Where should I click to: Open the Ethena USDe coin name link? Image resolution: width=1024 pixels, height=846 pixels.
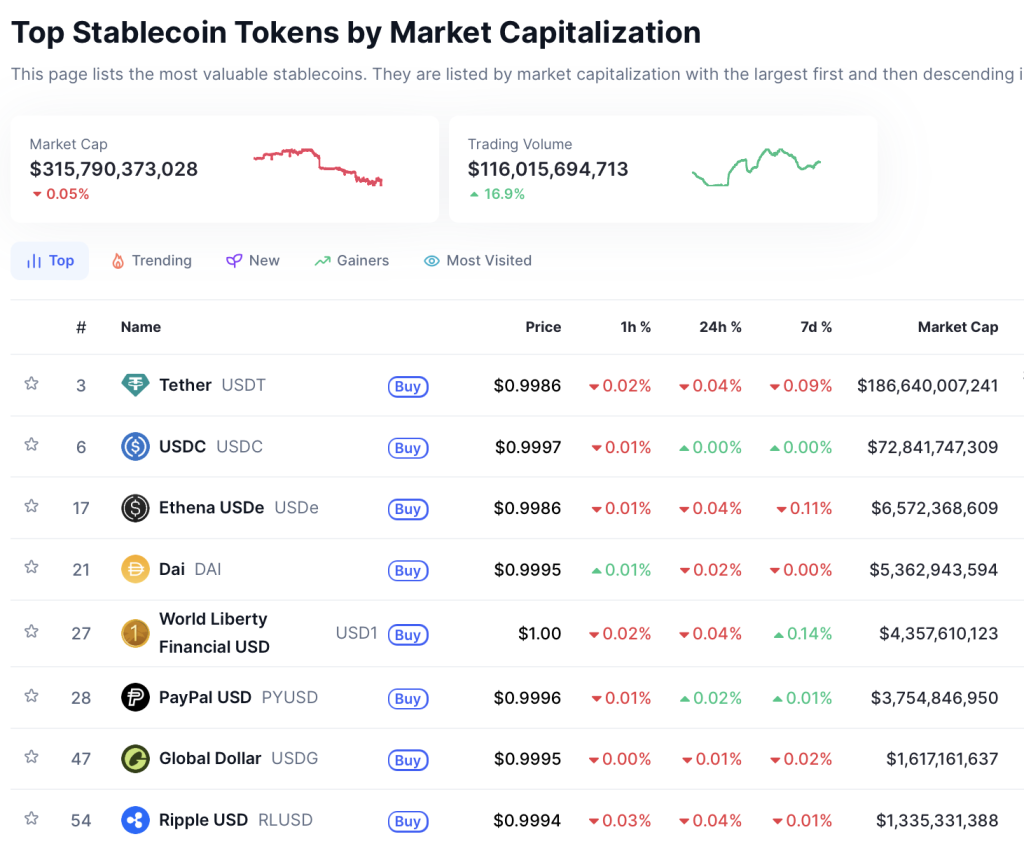[x=211, y=508]
